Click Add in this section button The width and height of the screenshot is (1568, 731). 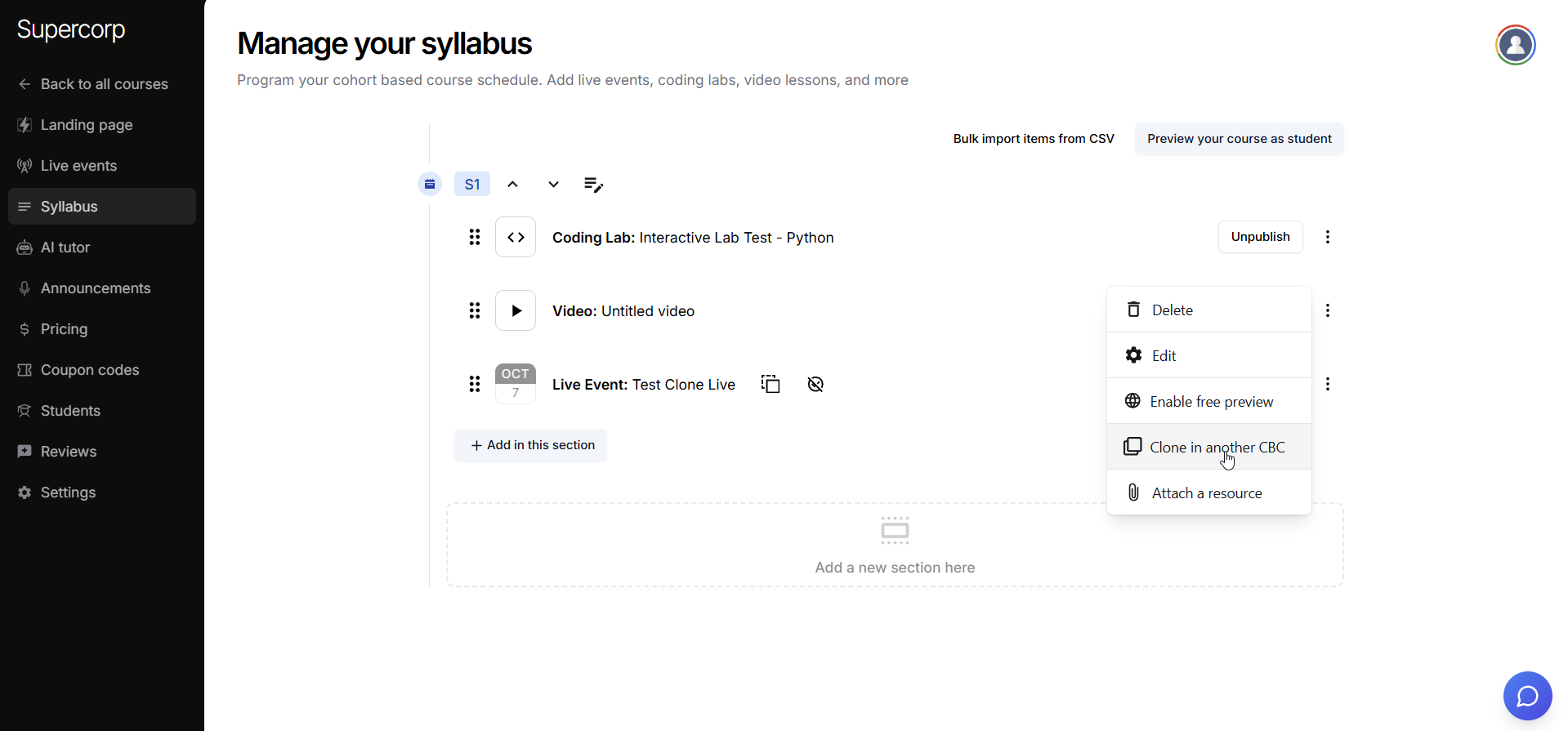click(531, 445)
